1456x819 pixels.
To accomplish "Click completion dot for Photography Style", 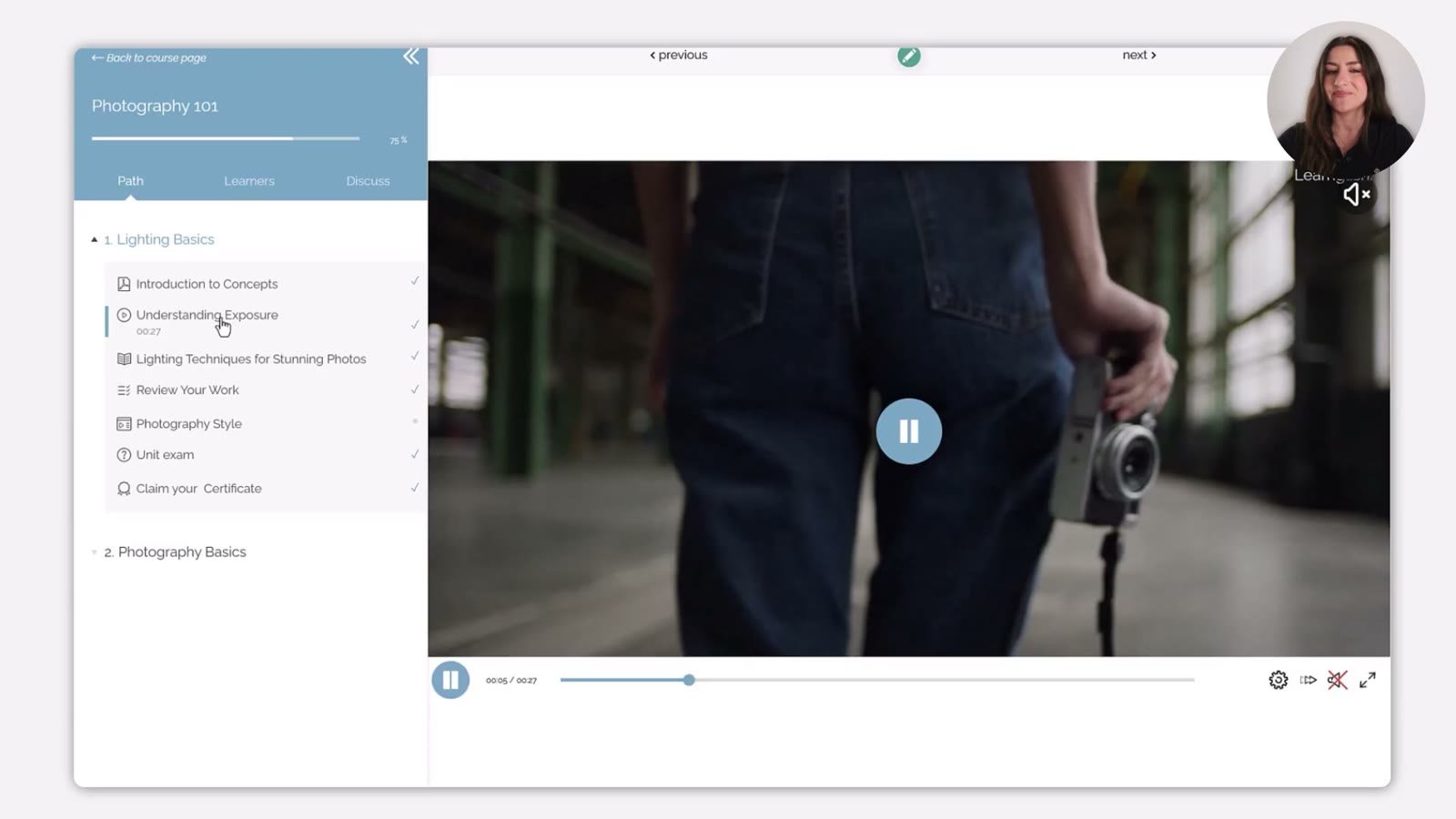I will (415, 420).
